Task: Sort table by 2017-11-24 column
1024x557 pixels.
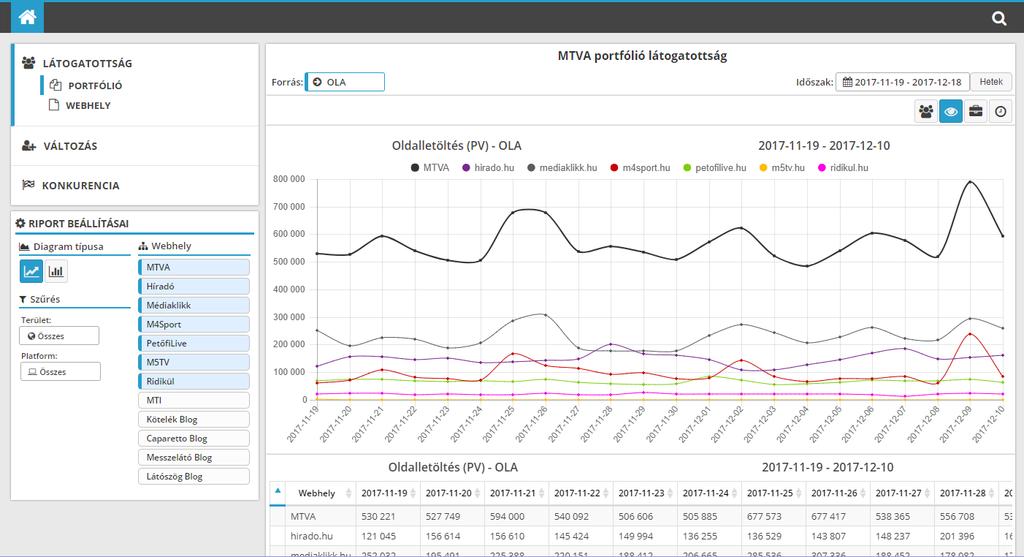Action: [709, 493]
